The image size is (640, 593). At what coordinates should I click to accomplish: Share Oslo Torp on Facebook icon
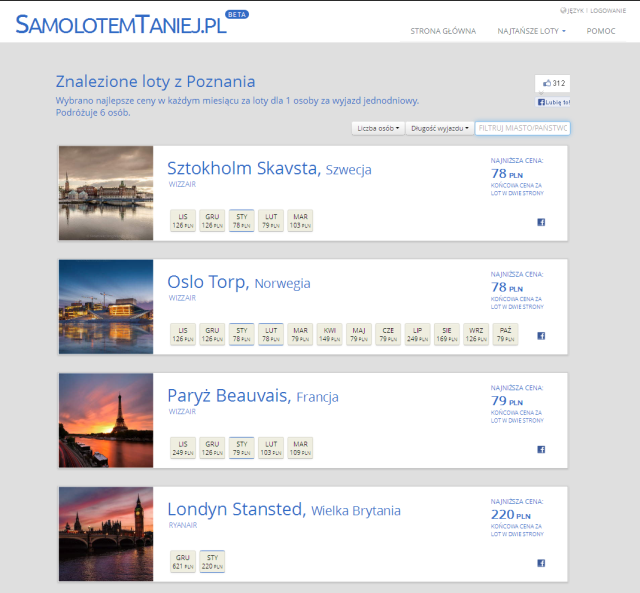click(541, 335)
